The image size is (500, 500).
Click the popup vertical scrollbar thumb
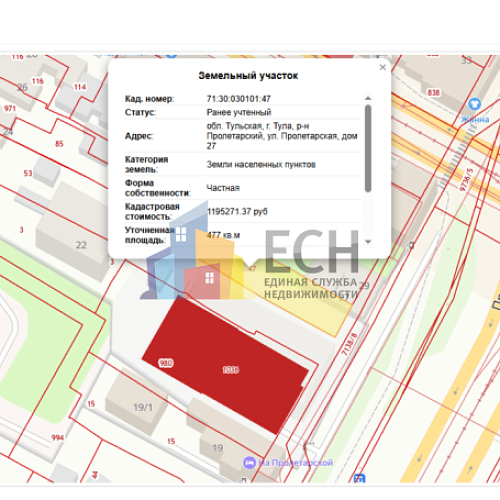[368, 148]
